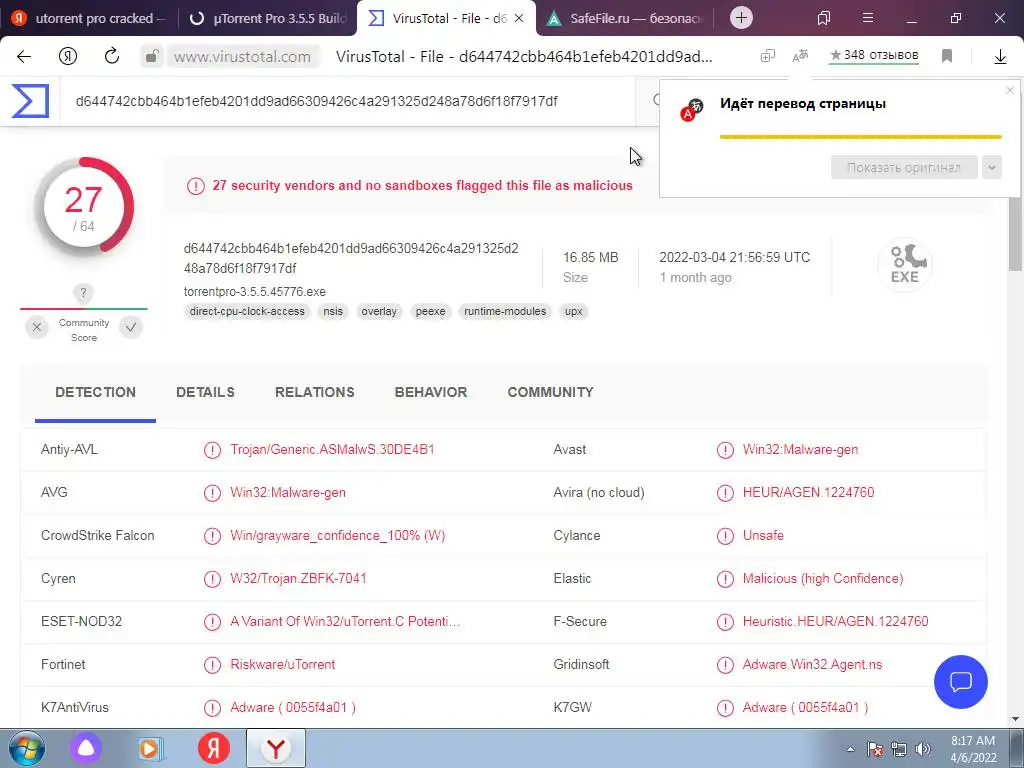Click the Показать оригинал button
The width and height of the screenshot is (1024, 768).
click(x=904, y=167)
